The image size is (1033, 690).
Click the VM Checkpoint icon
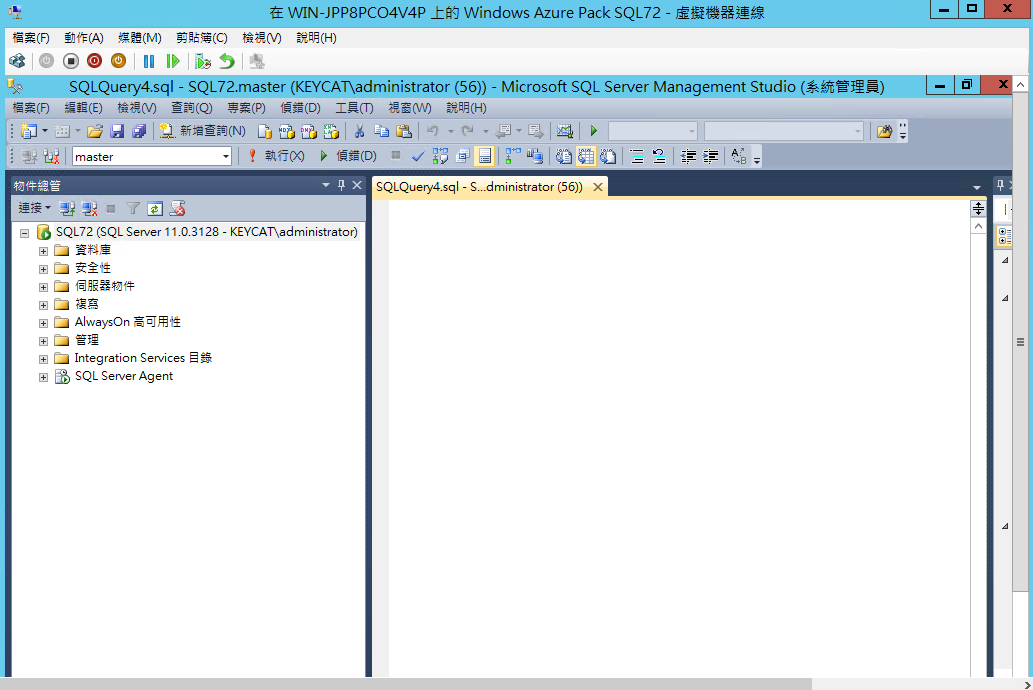pos(203,61)
